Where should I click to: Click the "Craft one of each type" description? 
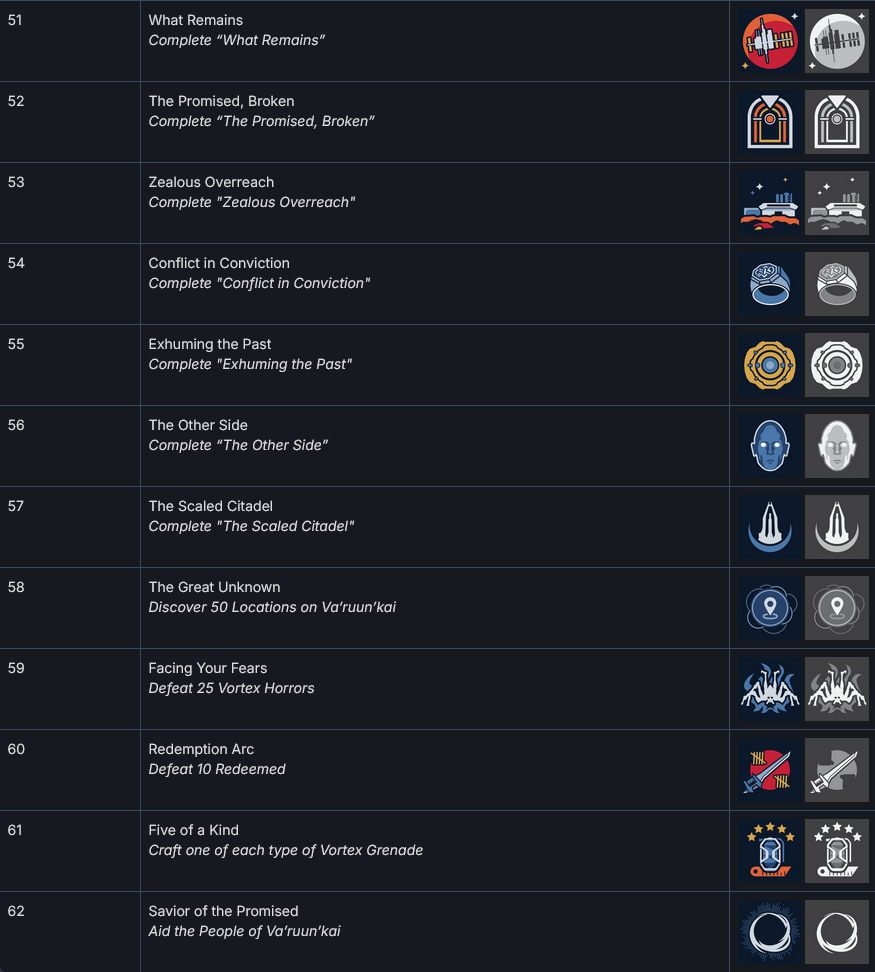tap(285, 850)
